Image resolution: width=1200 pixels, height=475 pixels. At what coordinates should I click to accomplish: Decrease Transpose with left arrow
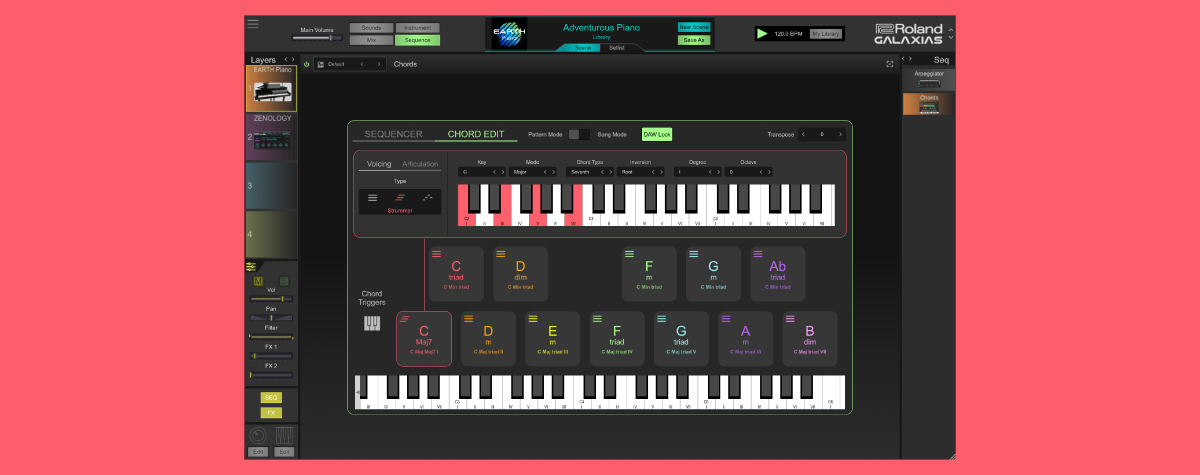(804, 134)
